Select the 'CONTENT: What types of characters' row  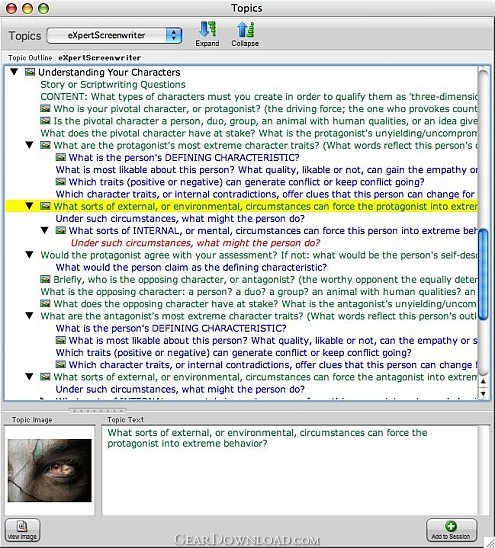point(259,97)
